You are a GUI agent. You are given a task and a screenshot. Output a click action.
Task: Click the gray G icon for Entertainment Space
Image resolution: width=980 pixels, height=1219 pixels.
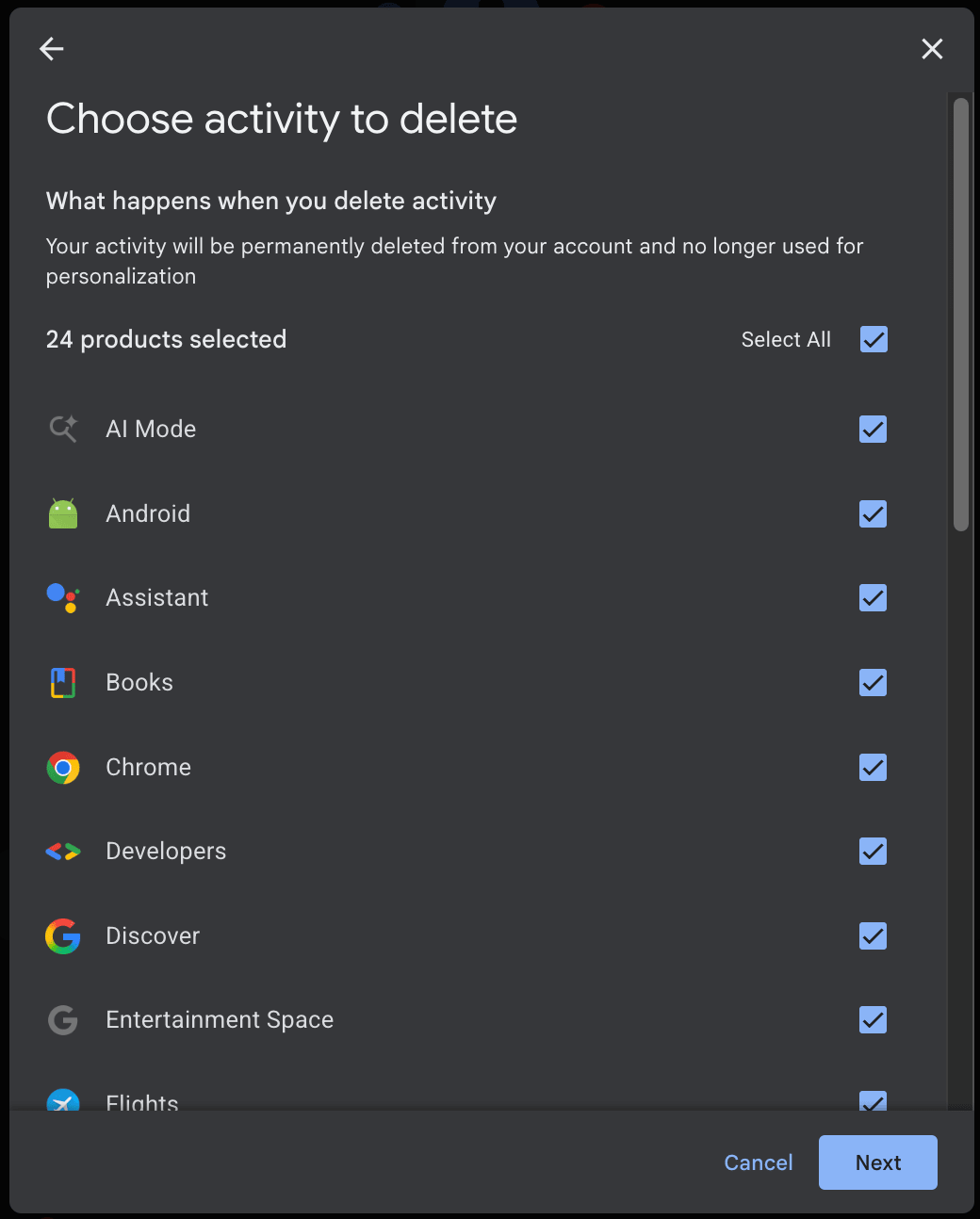click(x=63, y=1020)
